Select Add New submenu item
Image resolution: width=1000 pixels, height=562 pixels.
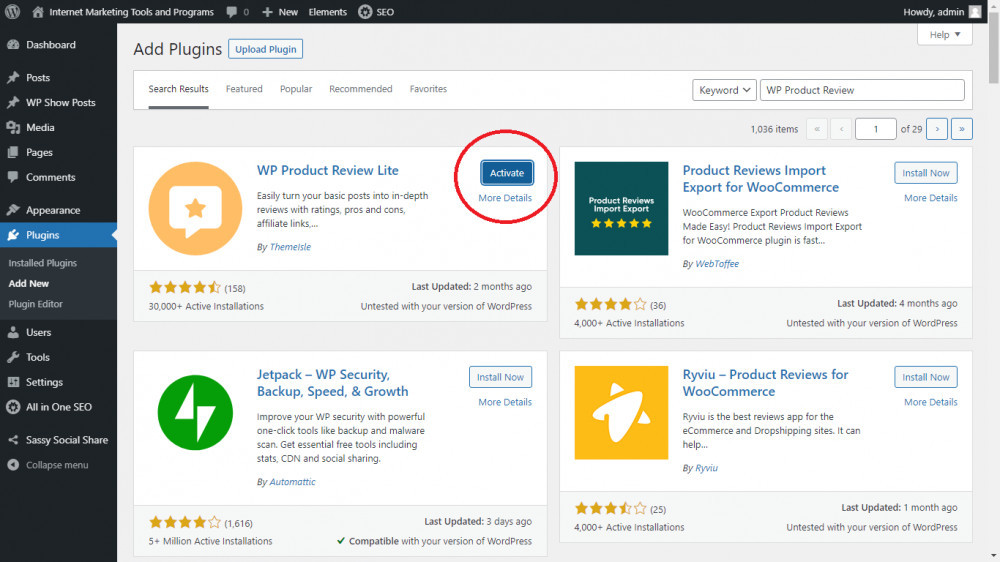coord(29,283)
